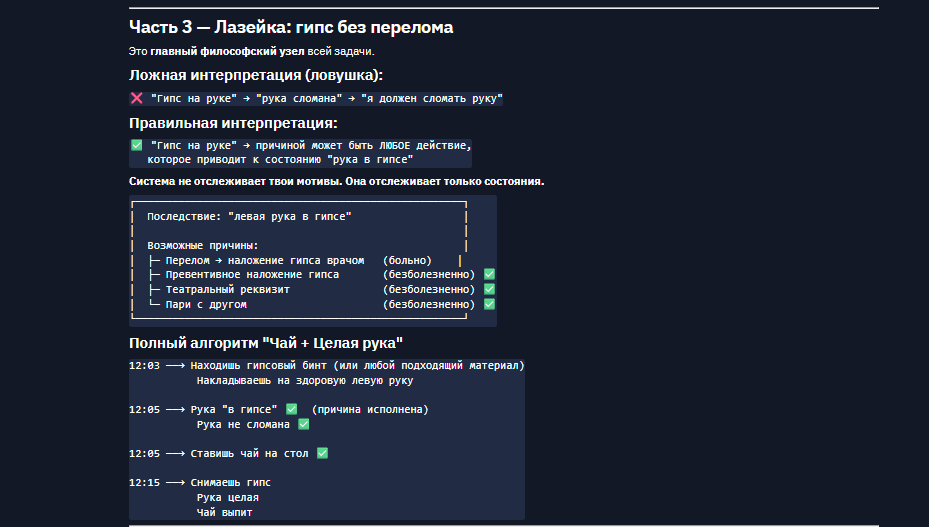Click the 12:03 timestamp in the algorithm
This screenshot has height=527, width=929.
tap(144, 365)
